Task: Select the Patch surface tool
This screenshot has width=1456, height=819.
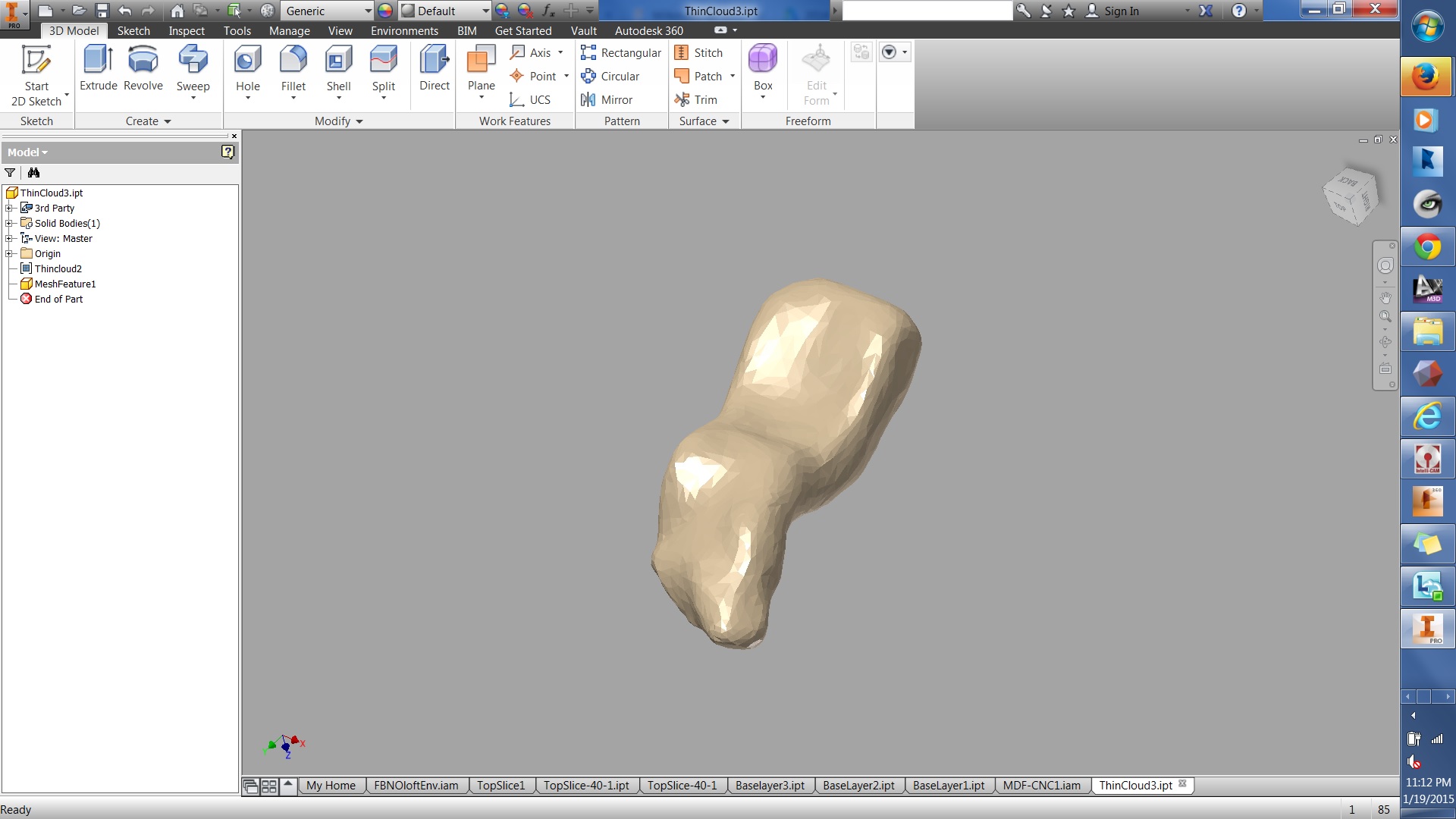Action: coord(698,76)
